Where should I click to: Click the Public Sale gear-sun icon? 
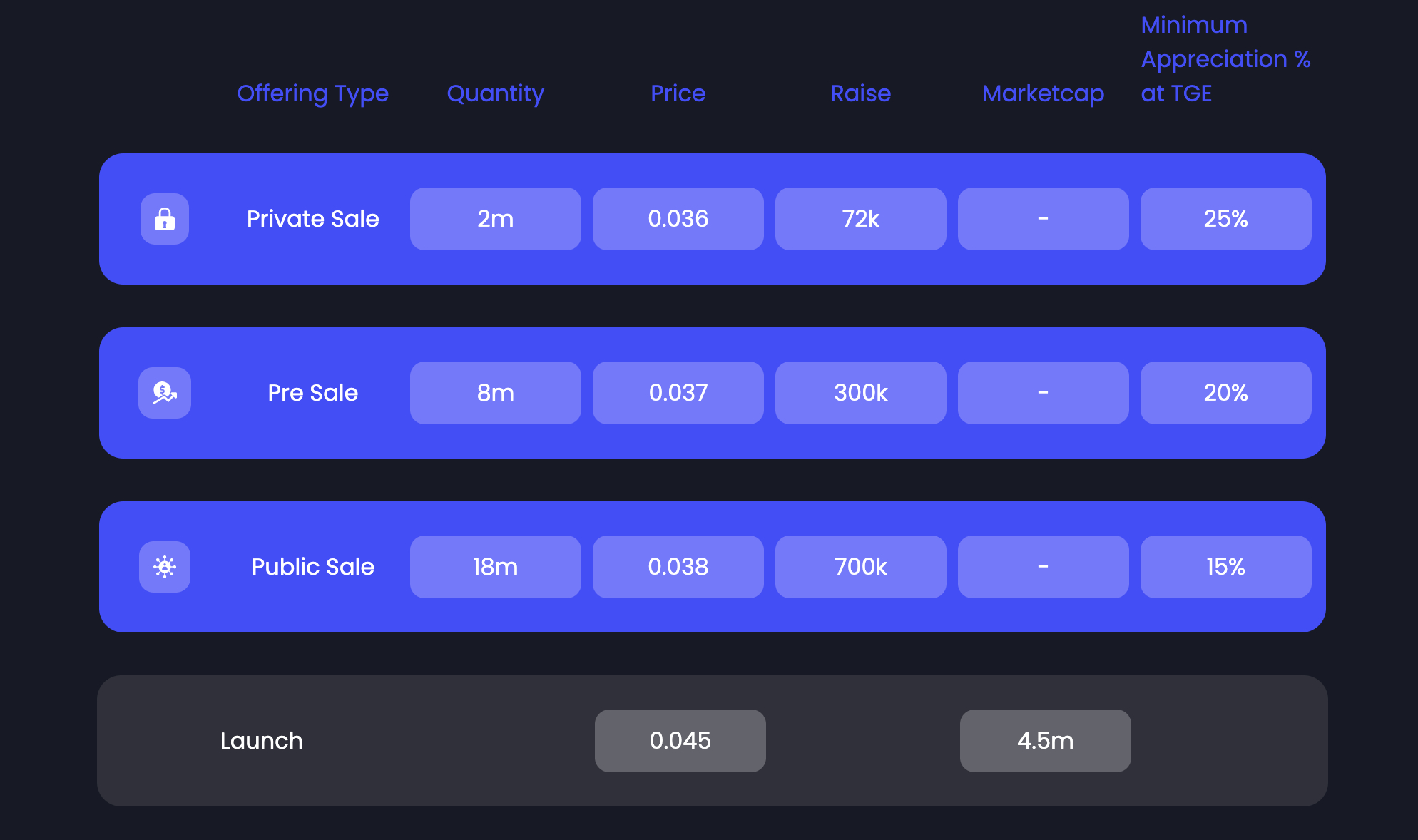[165, 567]
